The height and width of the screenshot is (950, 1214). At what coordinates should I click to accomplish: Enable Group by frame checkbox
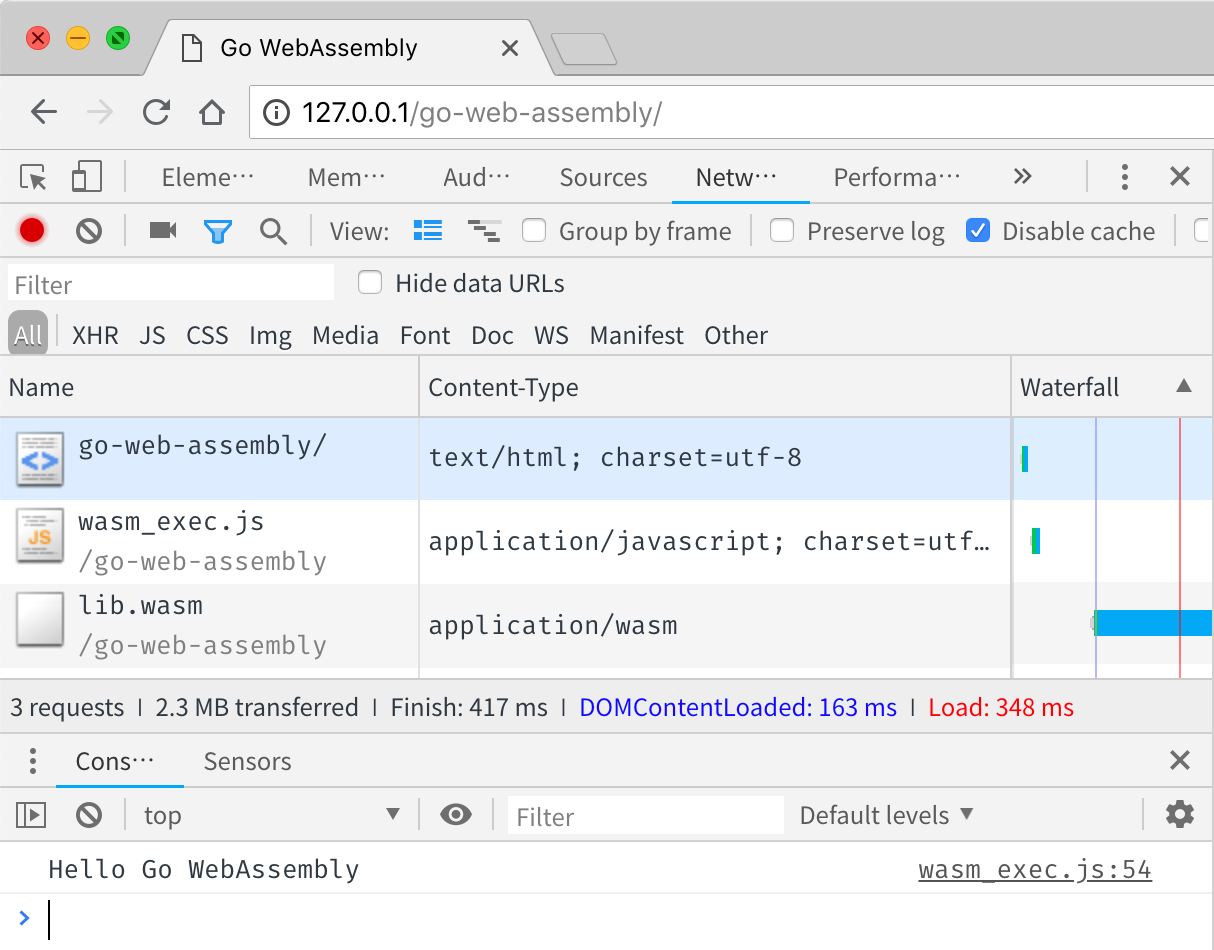[534, 231]
